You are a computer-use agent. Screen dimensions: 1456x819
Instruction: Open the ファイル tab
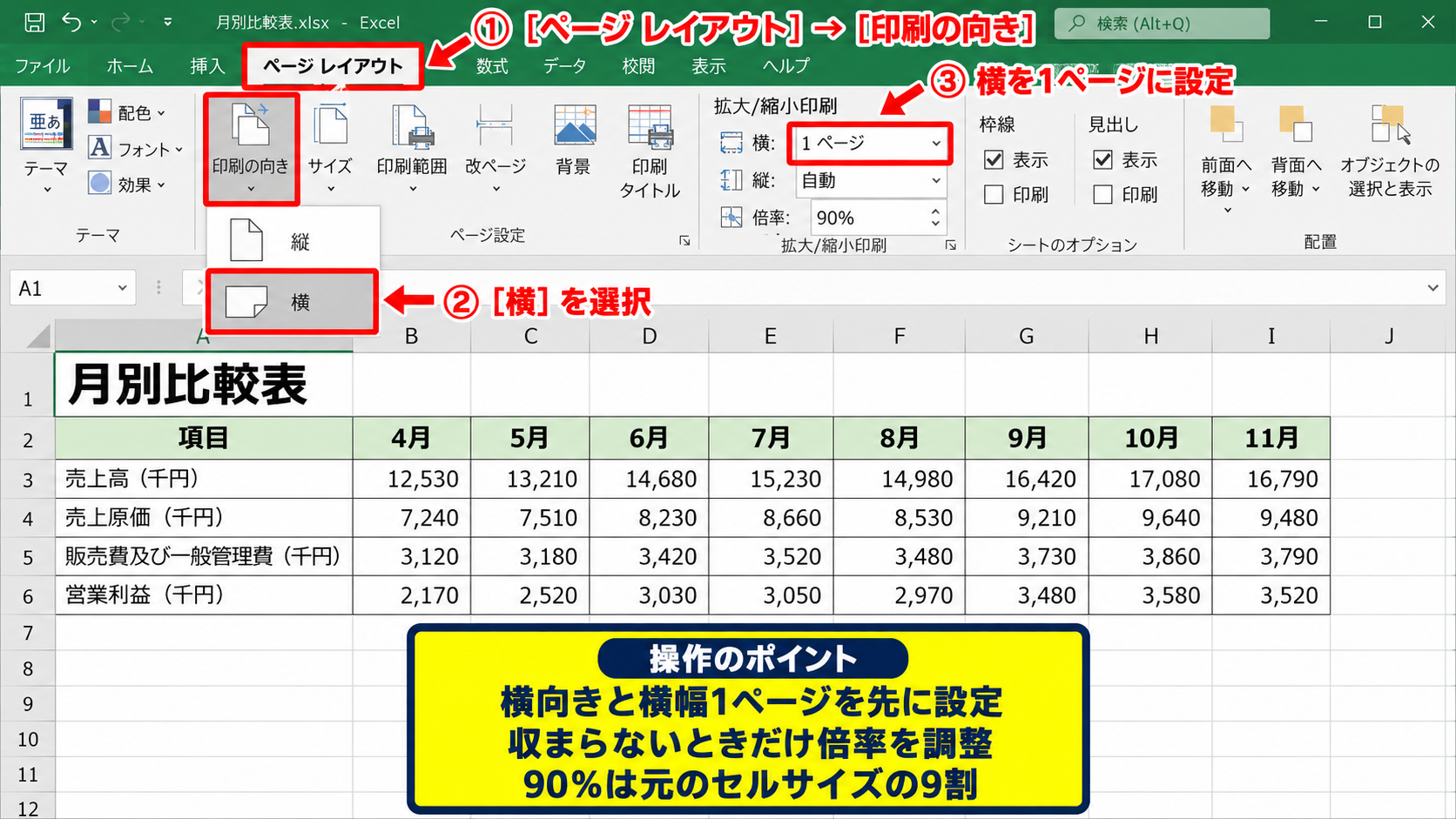(x=43, y=66)
